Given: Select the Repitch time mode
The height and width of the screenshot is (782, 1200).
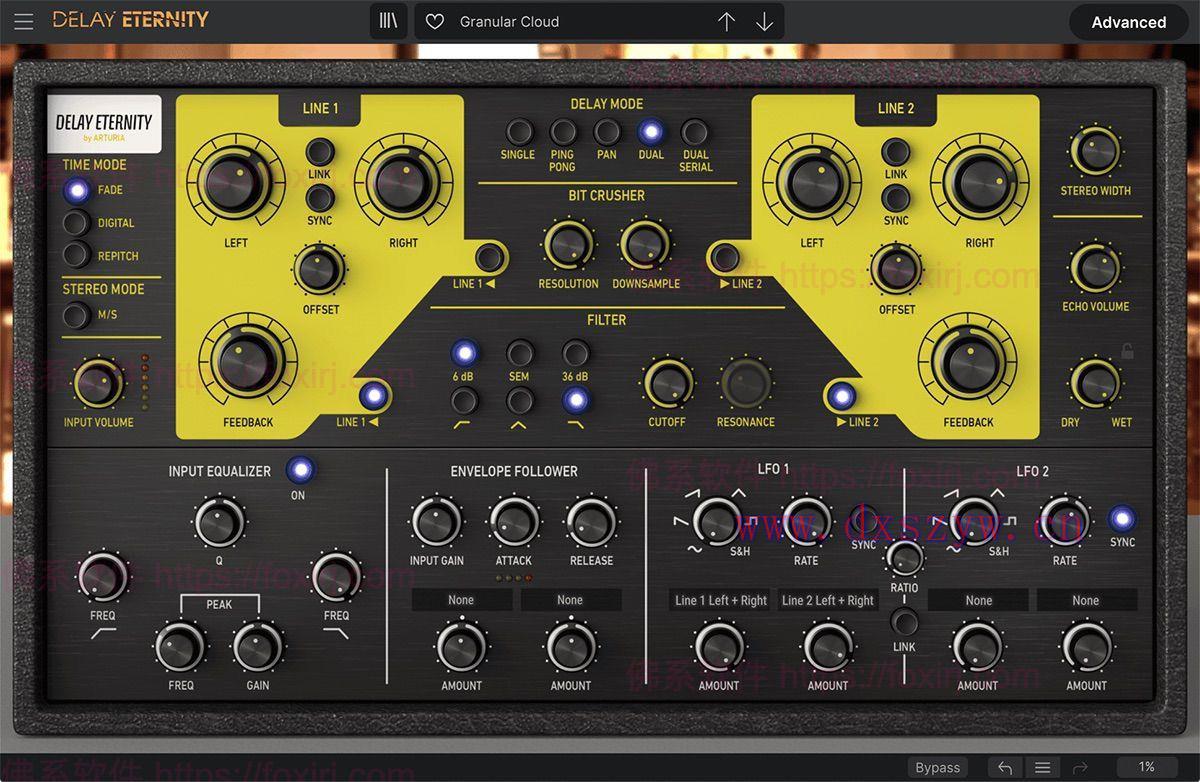Looking at the screenshot, I should 77,255.
